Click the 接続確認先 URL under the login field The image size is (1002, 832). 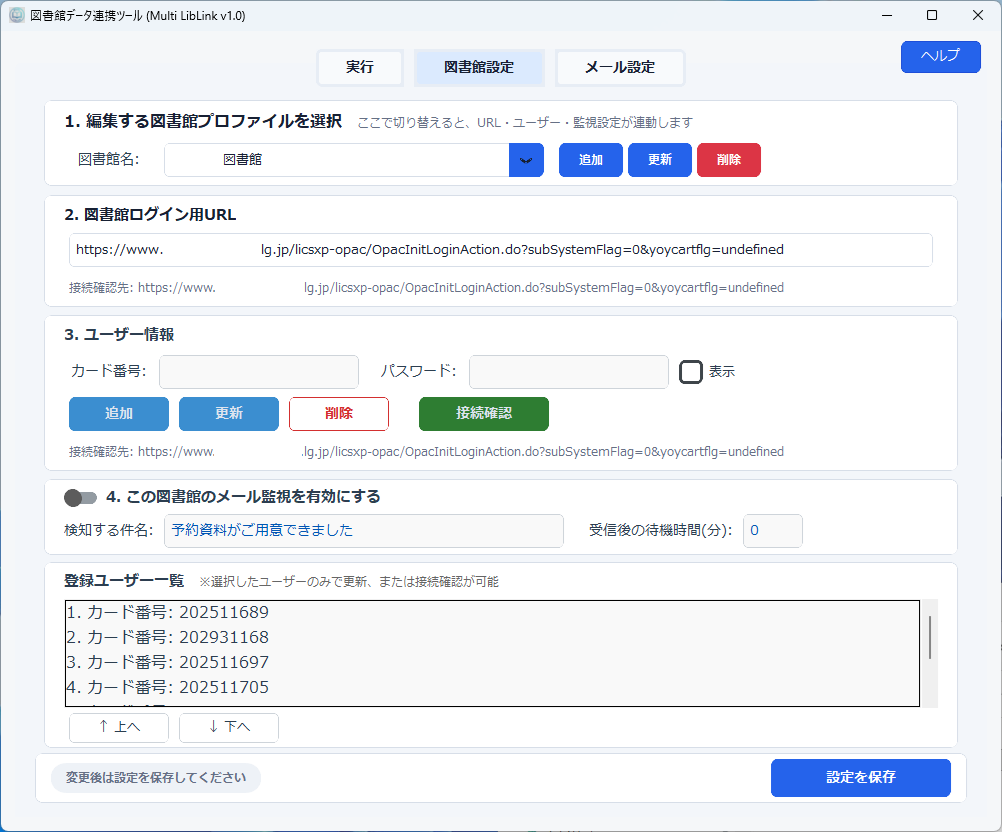pyautogui.click(x=426, y=288)
